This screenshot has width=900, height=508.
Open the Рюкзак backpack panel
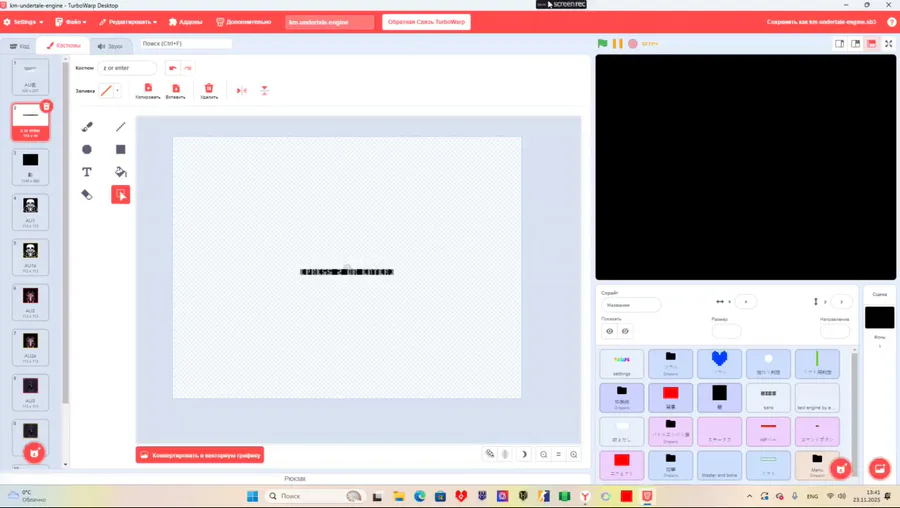point(295,478)
